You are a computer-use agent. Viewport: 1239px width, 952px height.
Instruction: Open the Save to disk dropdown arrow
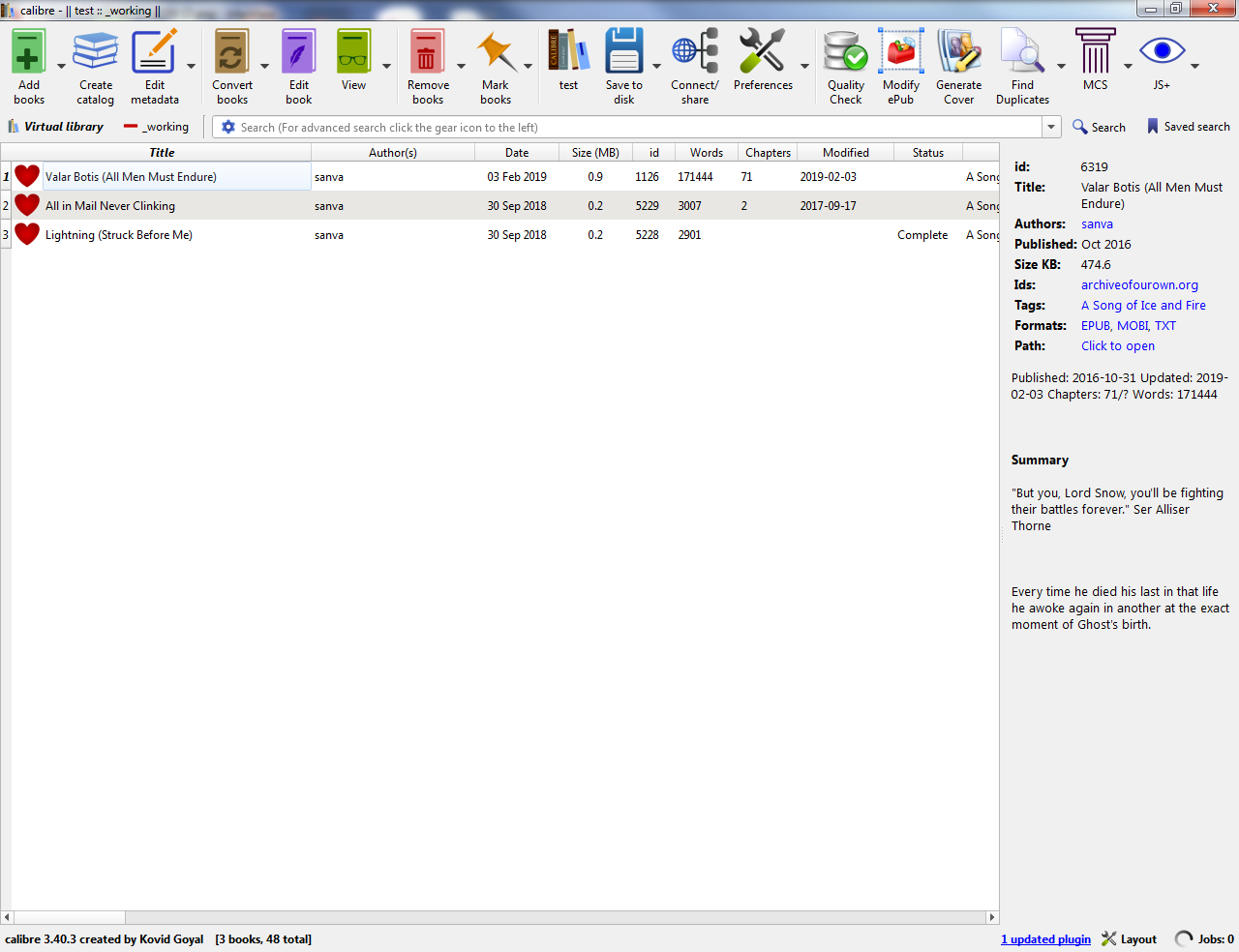[x=656, y=67]
